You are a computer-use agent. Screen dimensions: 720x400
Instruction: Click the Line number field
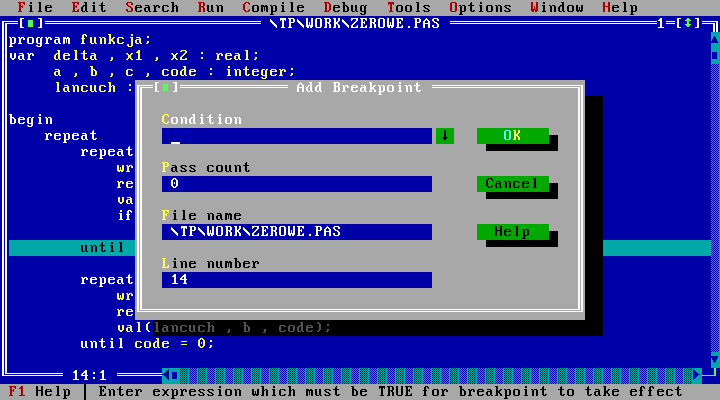pyautogui.click(x=296, y=280)
